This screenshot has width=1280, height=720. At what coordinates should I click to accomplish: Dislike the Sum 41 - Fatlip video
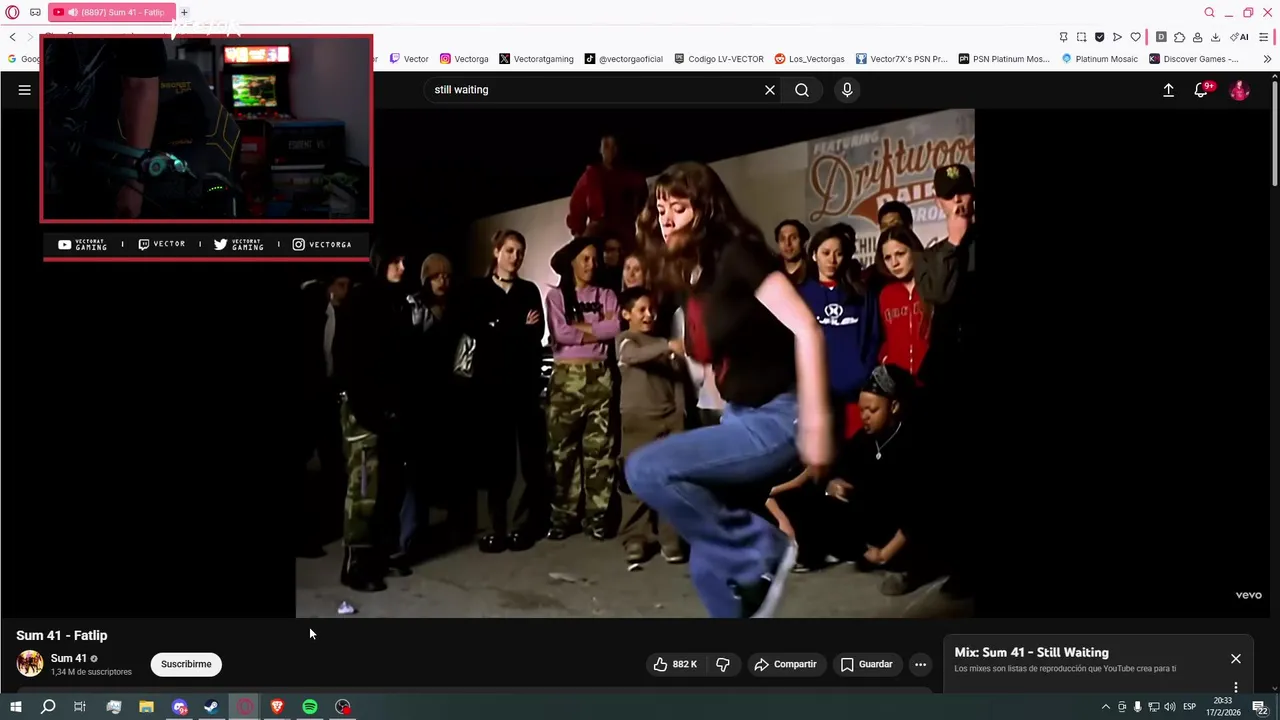click(x=723, y=664)
